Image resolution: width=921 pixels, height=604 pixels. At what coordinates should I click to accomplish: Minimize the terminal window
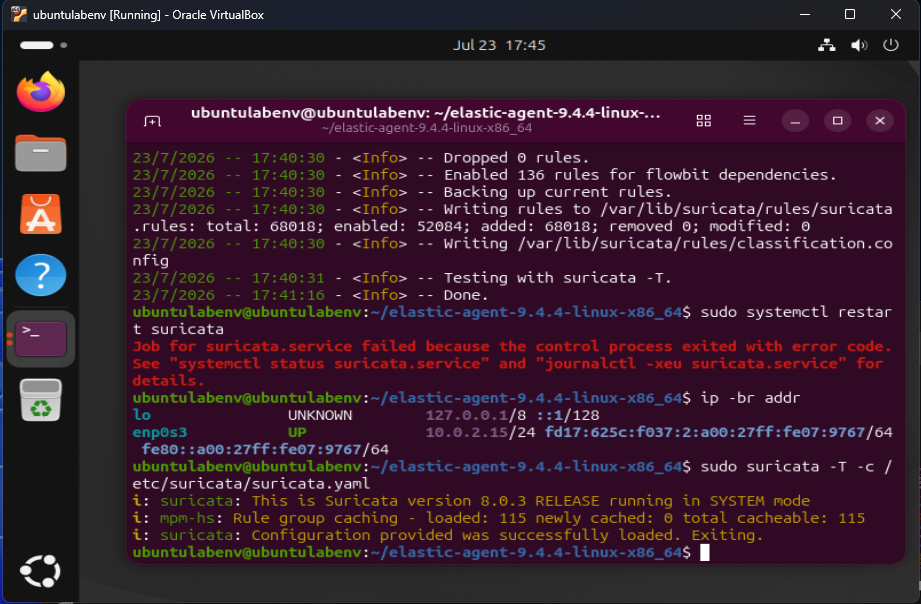[x=795, y=121]
